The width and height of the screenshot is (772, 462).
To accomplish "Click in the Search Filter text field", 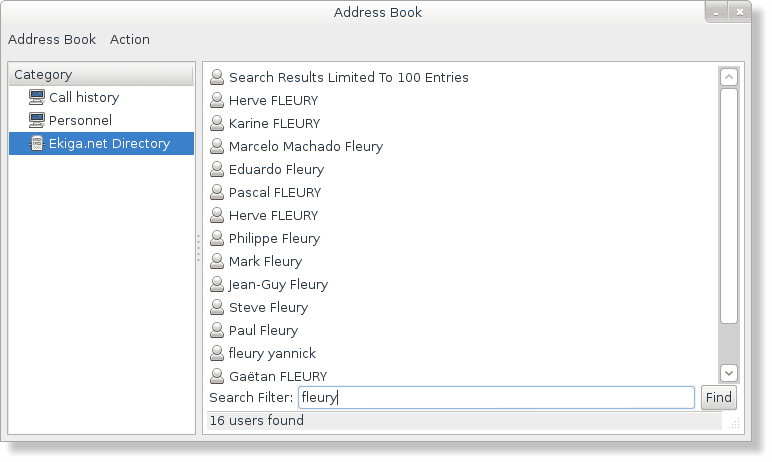I will point(496,397).
